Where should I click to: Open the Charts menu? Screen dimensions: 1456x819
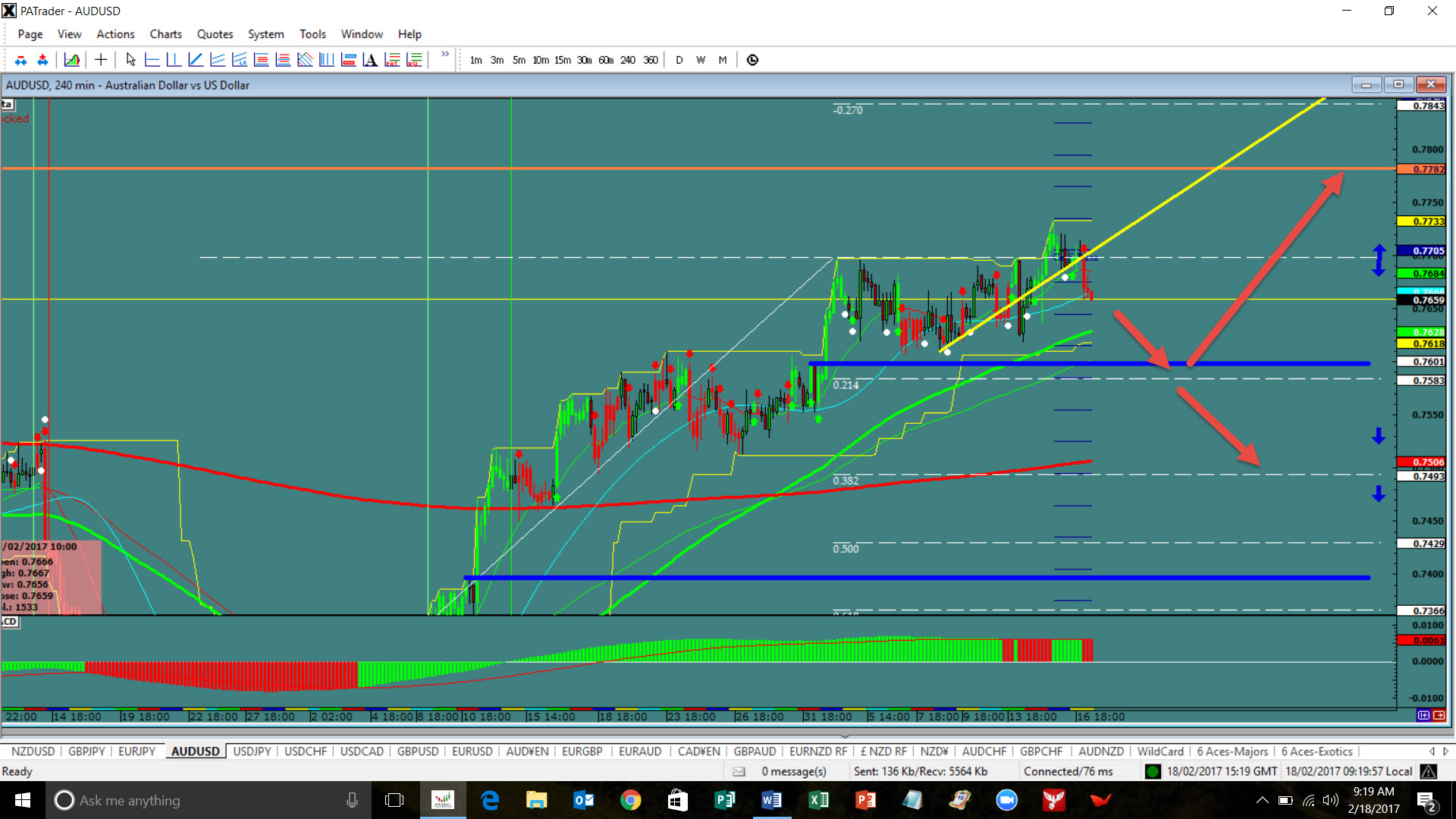(165, 34)
